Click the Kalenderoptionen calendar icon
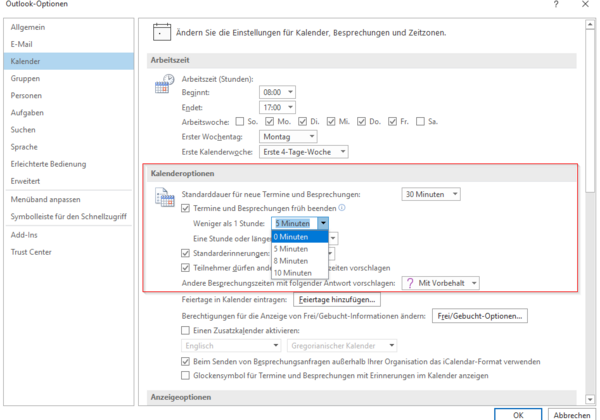600x420 pixels. tap(165, 197)
